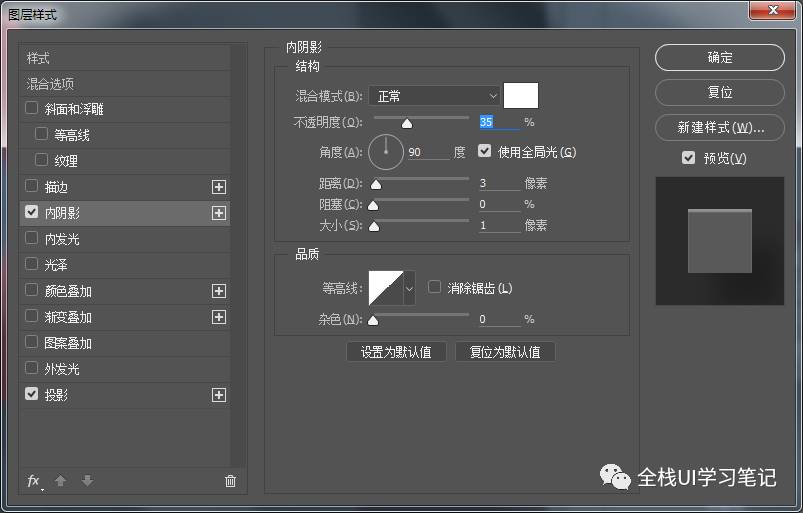This screenshot has width=803, height=513.
Task: Click the 距离 value field showing 3
Action: click(499, 183)
